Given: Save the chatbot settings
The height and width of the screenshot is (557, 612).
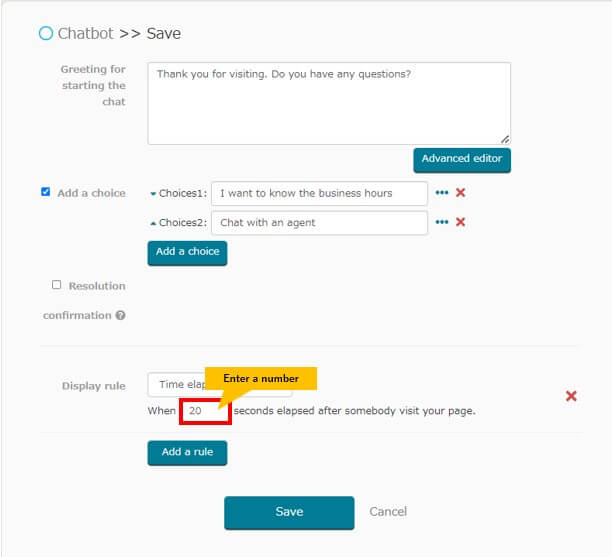Looking at the screenshot, I should 289,513.
